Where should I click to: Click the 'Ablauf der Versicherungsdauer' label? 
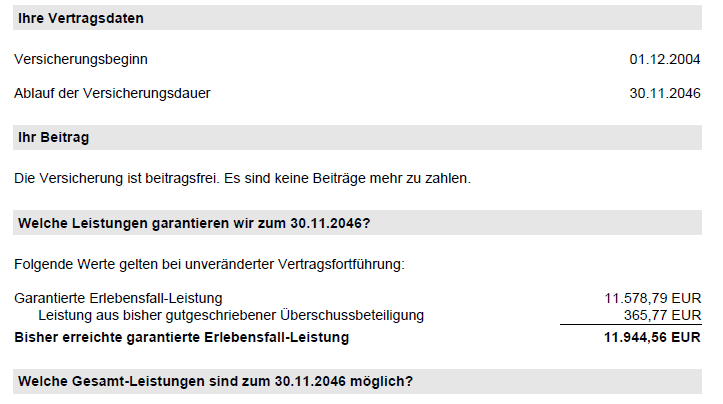(112, 94)
